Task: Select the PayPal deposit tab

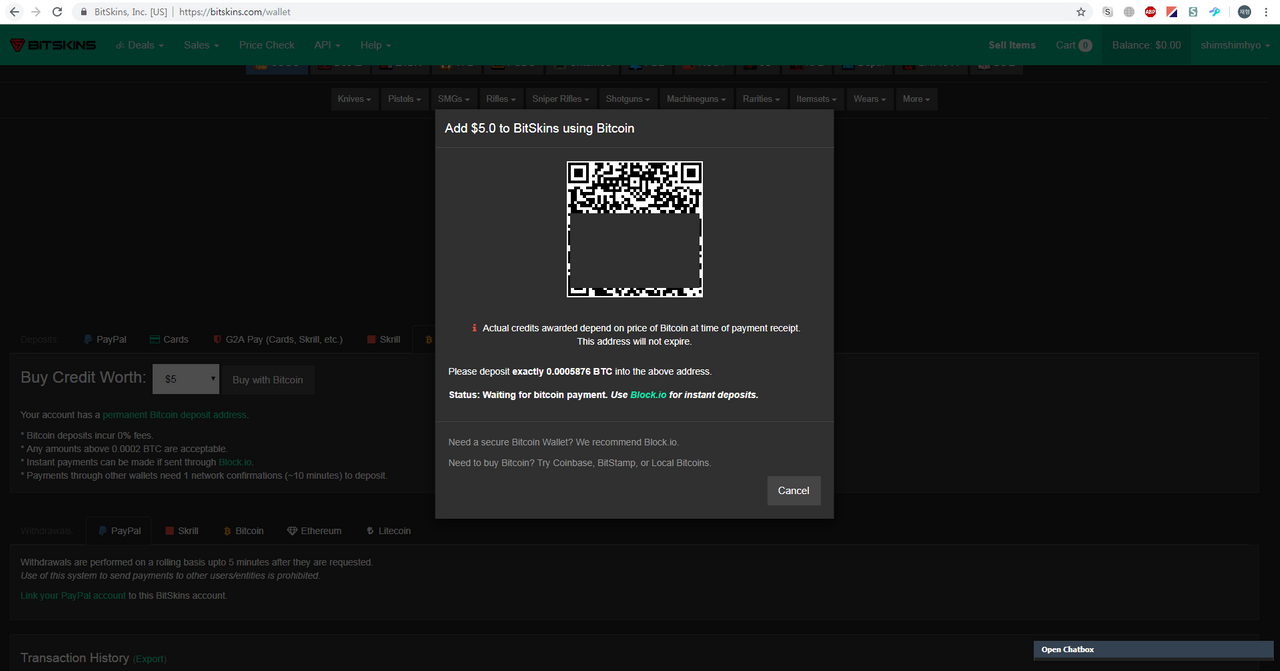Action: 104,339
